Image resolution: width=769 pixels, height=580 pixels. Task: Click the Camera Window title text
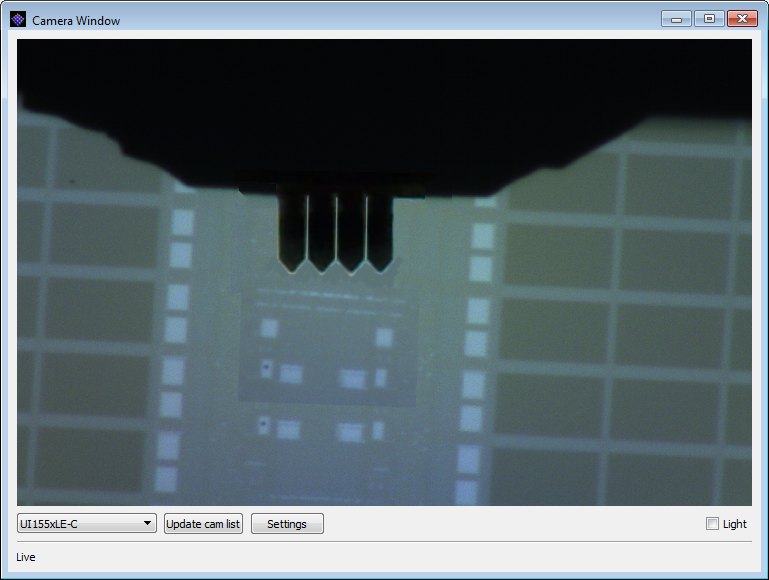(76, 21)
